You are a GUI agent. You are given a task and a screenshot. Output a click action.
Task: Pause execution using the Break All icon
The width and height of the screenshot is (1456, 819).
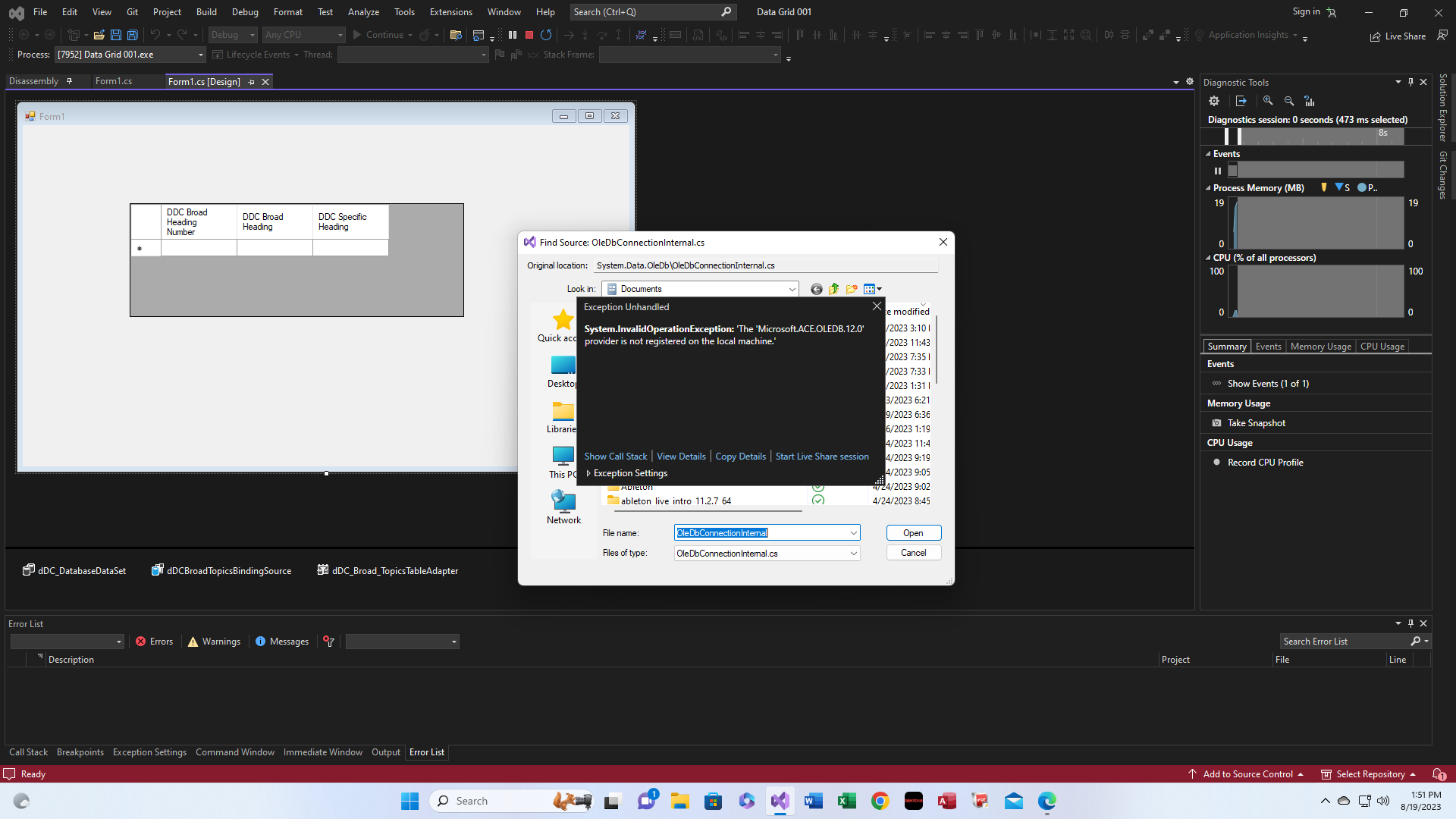click(513, 35)
